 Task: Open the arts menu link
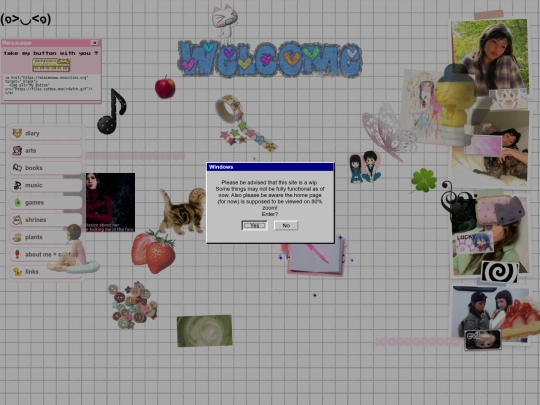click(x=46, y=150)
